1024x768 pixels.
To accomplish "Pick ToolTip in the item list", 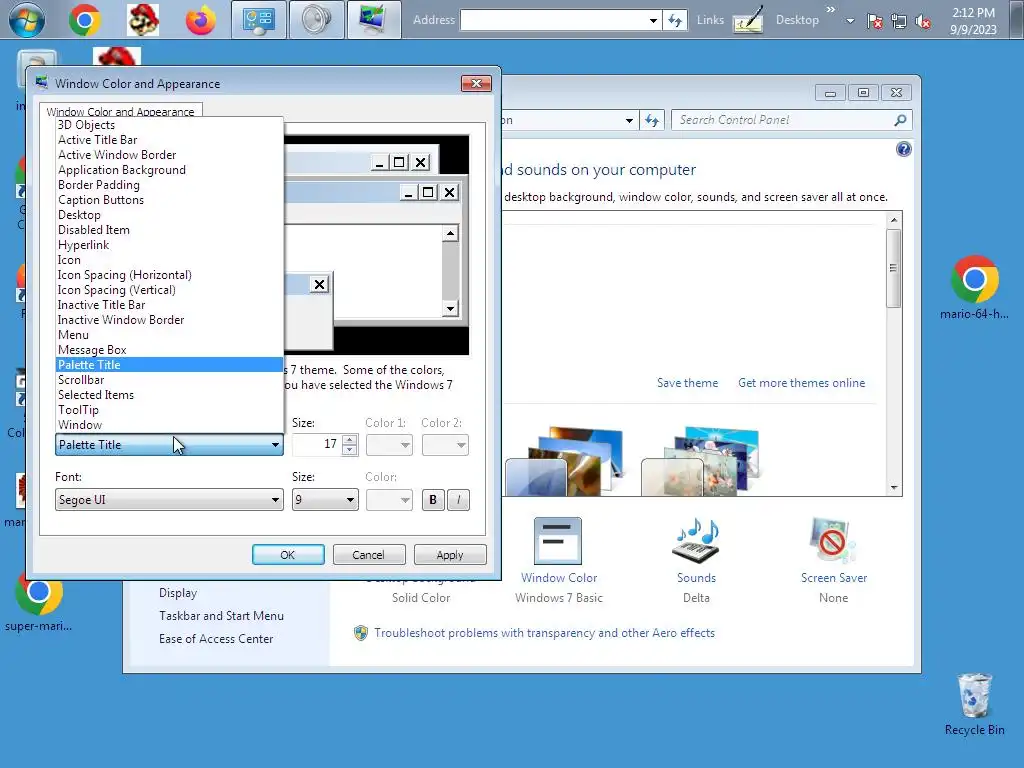I will pyautogui.click(x=169, y=410).
